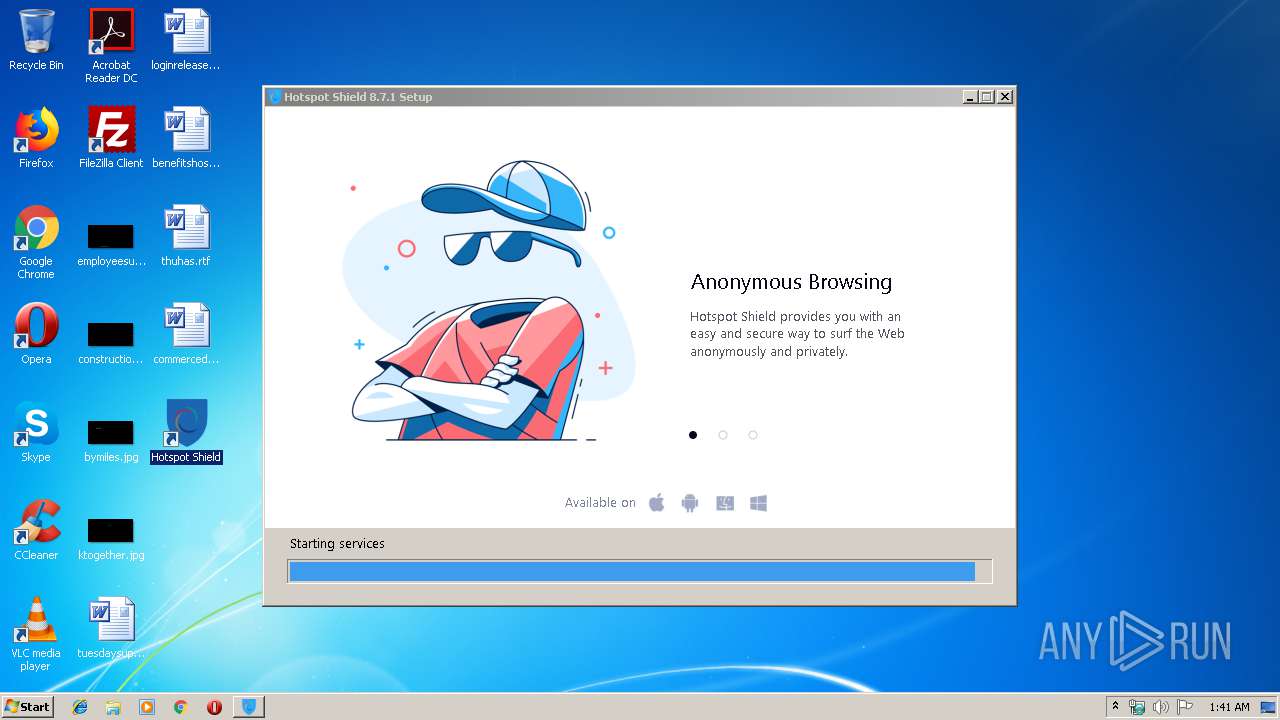Screen dimensions: 1280x720
Task: Maximize the Hotspot Shield Setup window
Action: click(x=986, y=97)
